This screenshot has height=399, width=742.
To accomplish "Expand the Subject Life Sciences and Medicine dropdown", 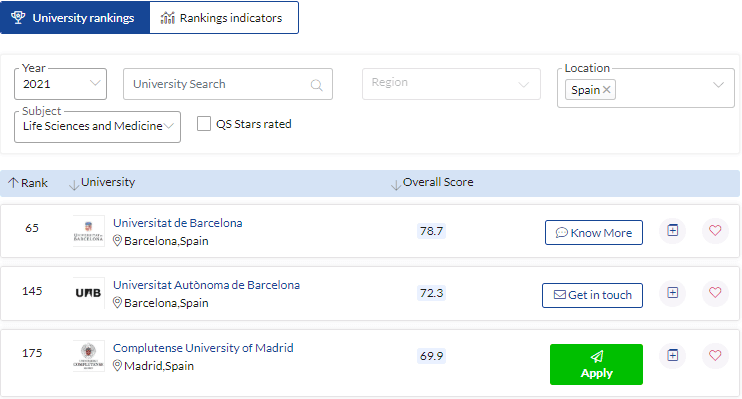I will (x=97, y=126).
